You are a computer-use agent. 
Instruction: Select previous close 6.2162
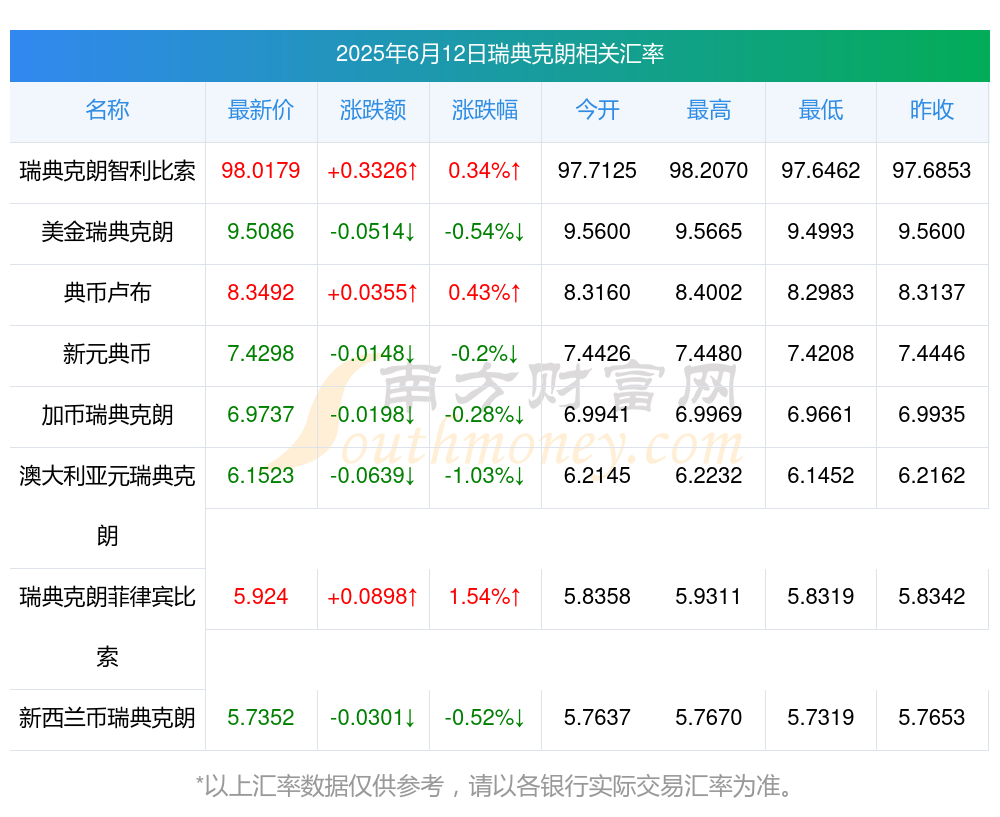tap(932, 476)
